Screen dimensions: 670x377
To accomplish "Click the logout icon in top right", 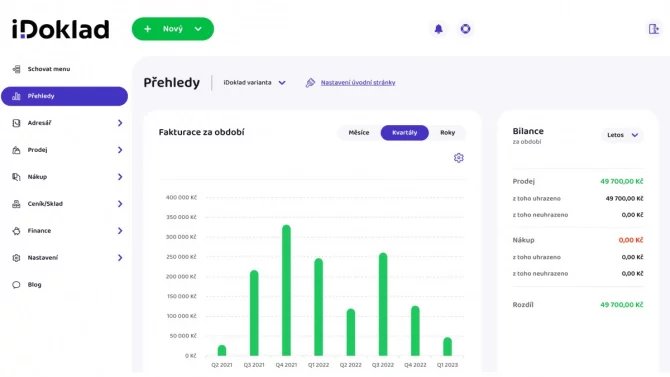I will click(653, 29).
